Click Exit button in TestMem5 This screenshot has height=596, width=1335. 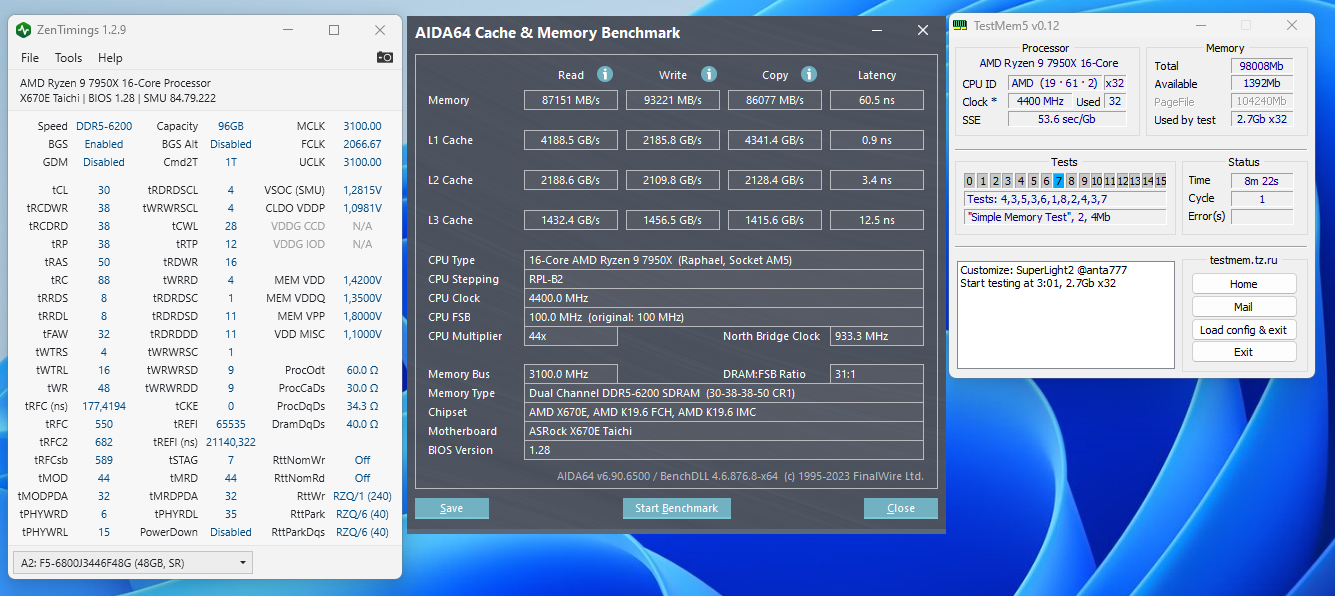[x=1244, y=352]
